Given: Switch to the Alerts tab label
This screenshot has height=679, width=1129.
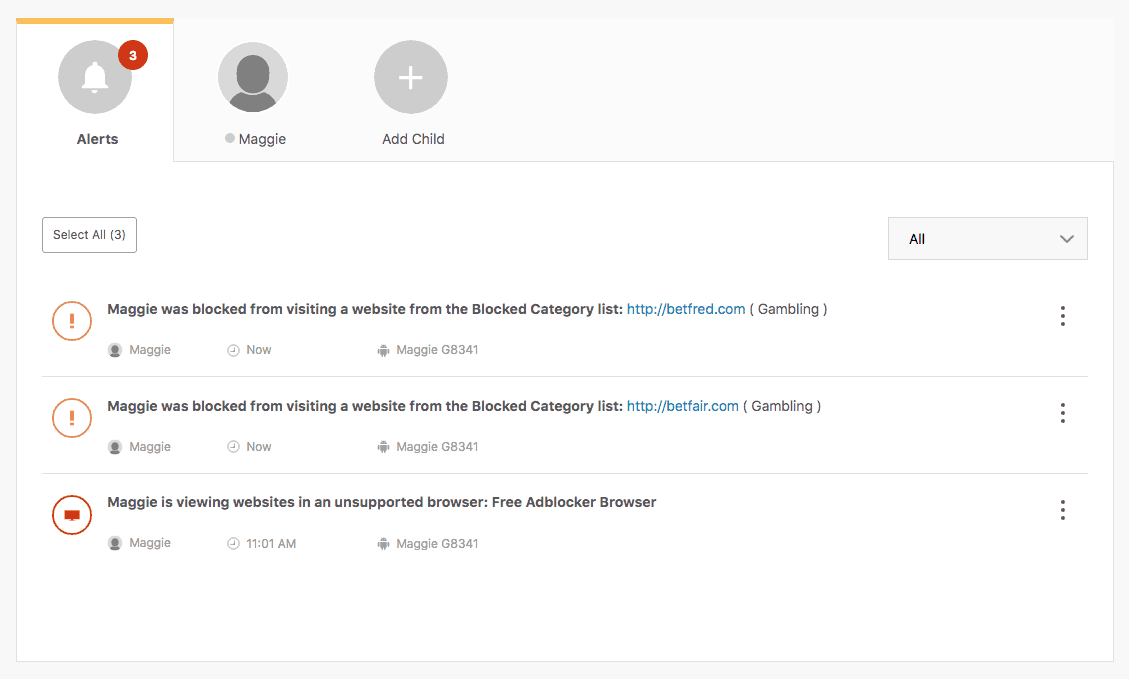Looking at the screenshot, I should click(x=97, y=139).
